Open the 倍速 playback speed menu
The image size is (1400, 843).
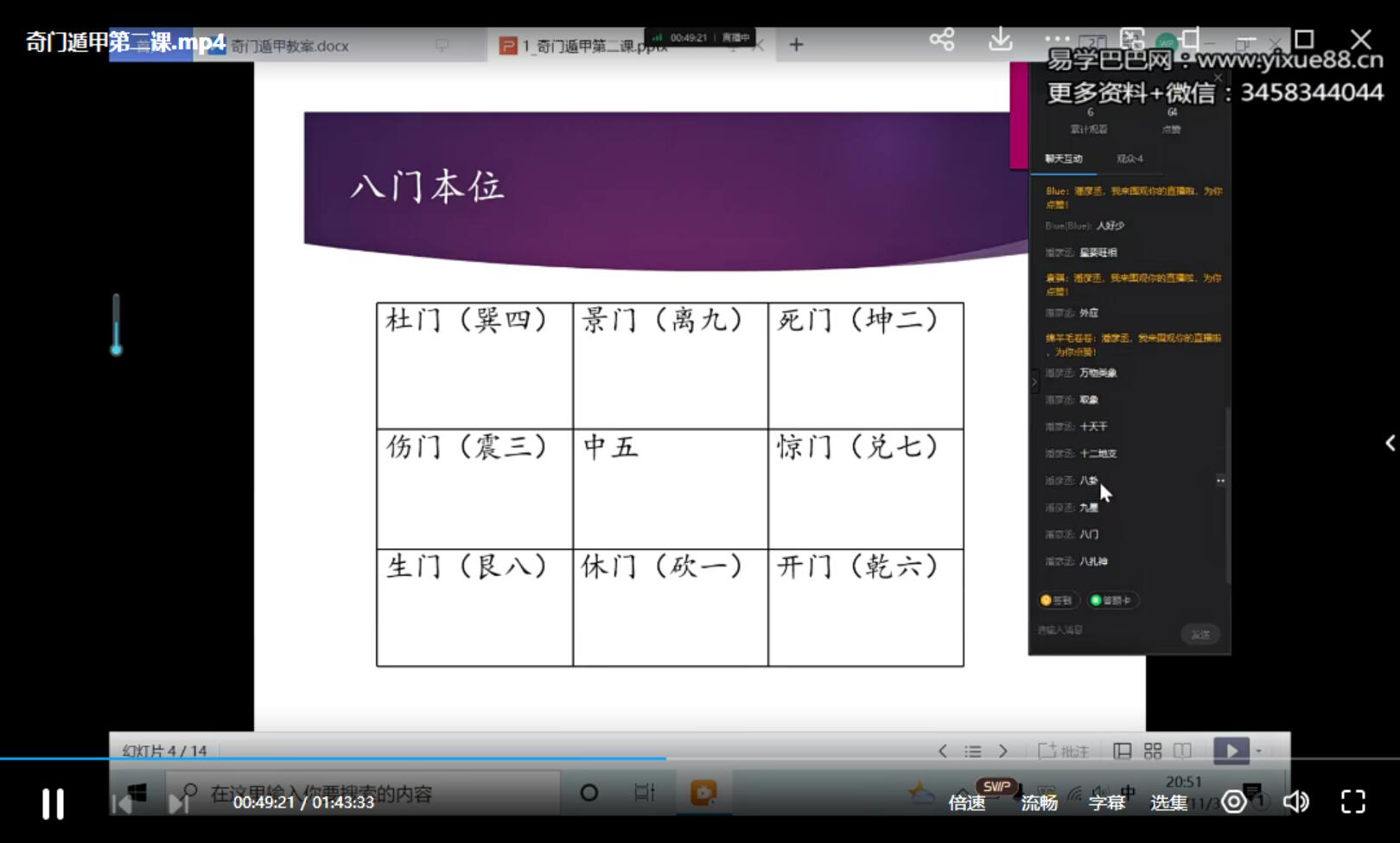tap(966, 802)
